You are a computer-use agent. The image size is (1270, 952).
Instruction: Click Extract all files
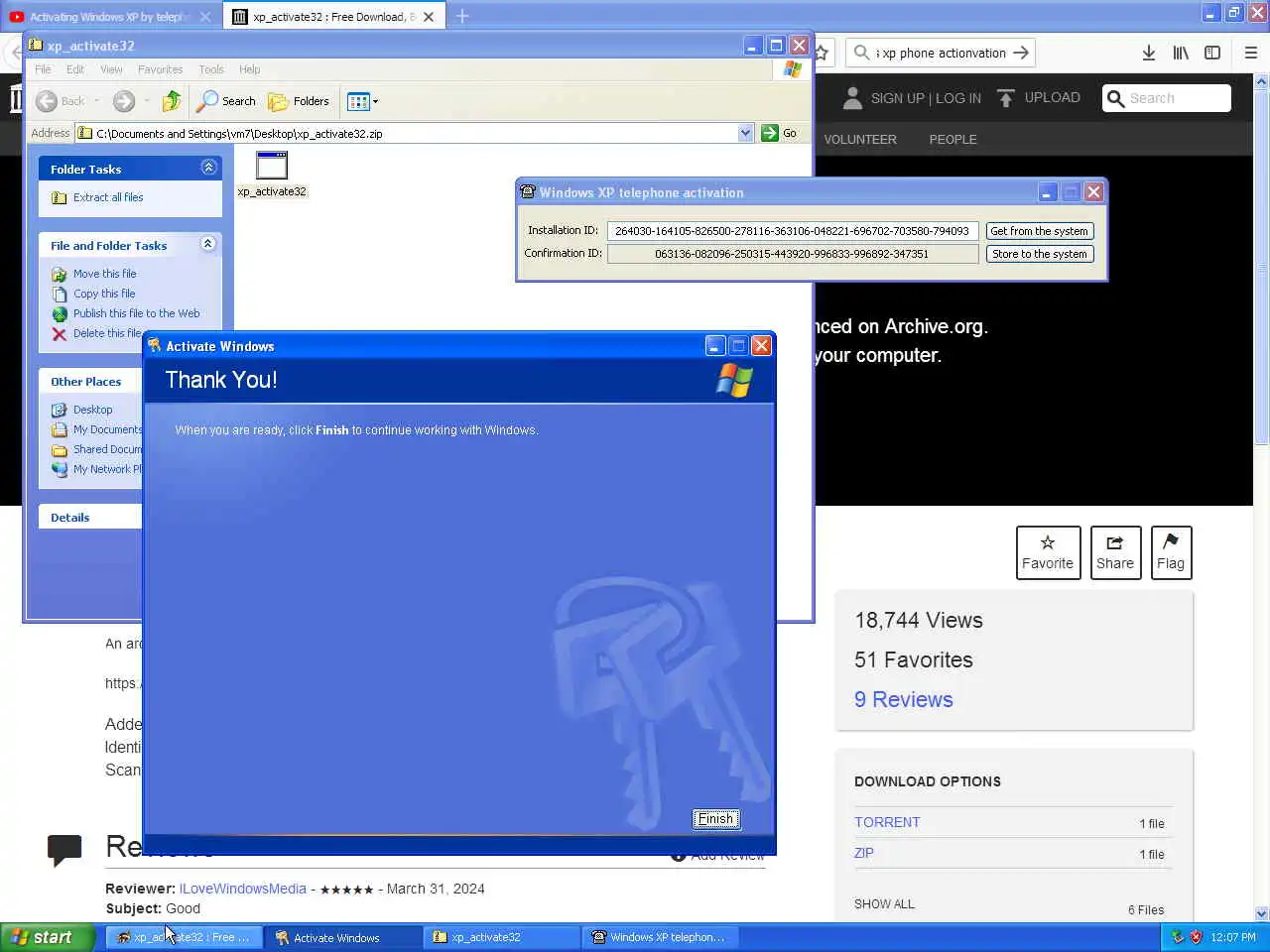pyautogui.click(x=108, y=197)
